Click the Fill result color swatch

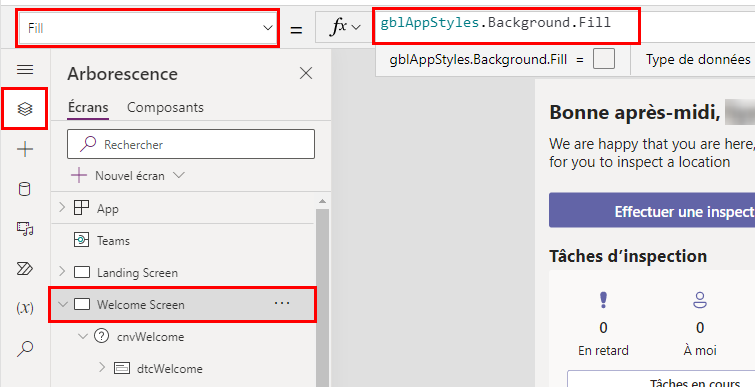(x=604, y=60)
